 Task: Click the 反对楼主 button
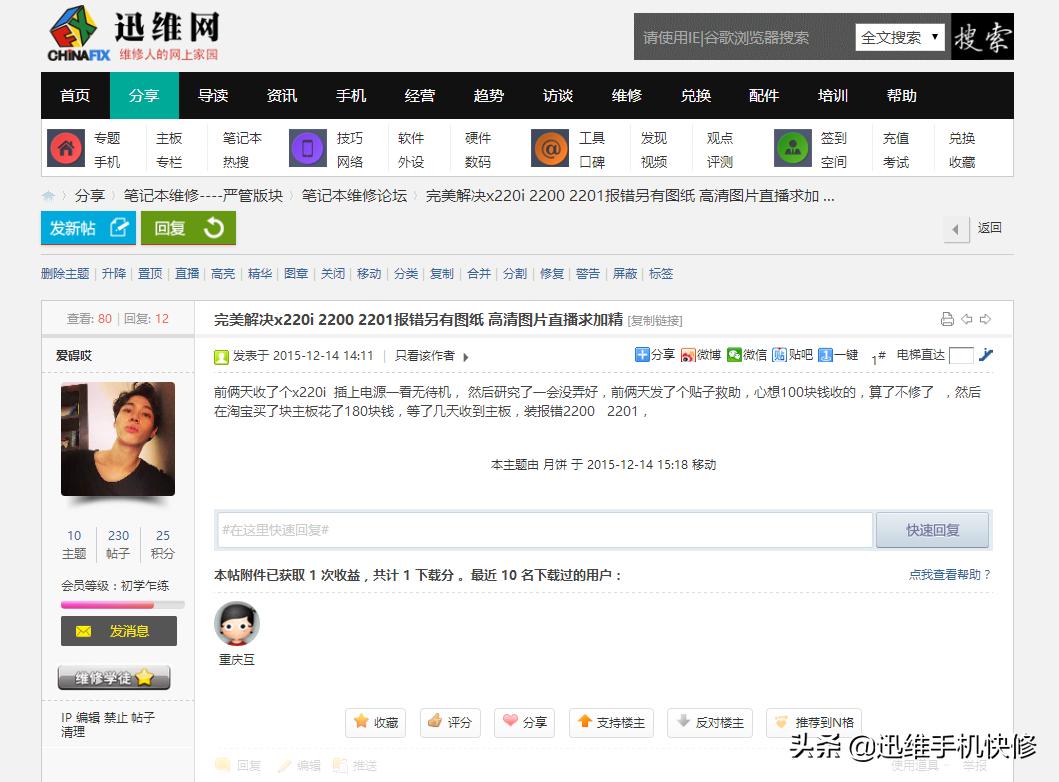pyautogui.click(x=710, y=723)
